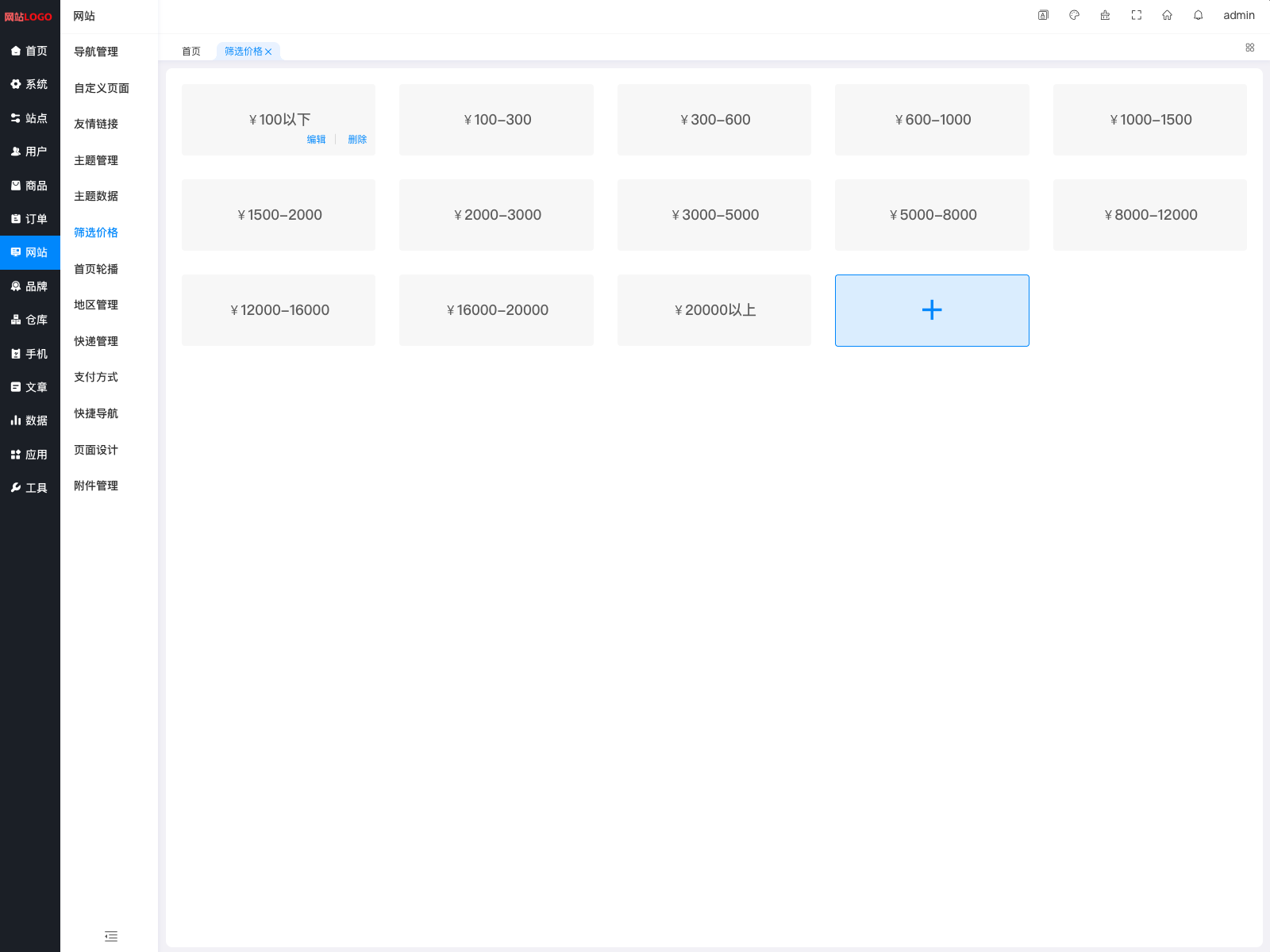Open 商品 in the main sidebar

tap(29, 186)
